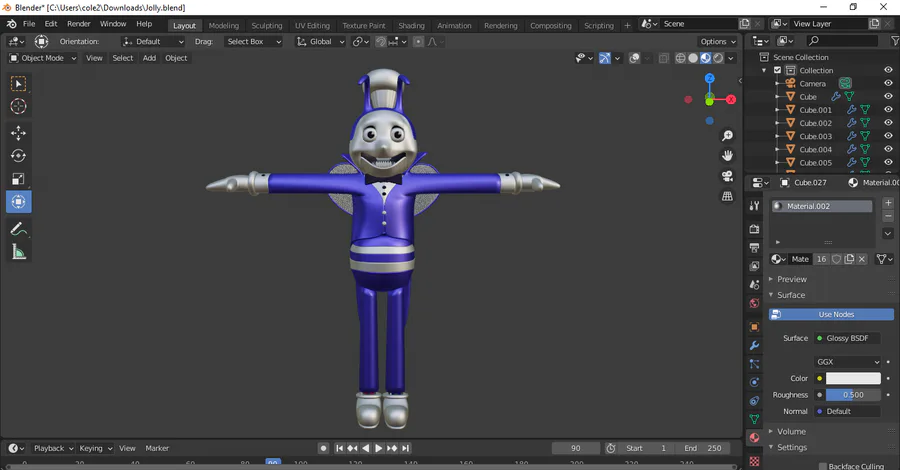Open the Tool properties tab
Screen dimensions: 900x470
(x=754, y=206)
